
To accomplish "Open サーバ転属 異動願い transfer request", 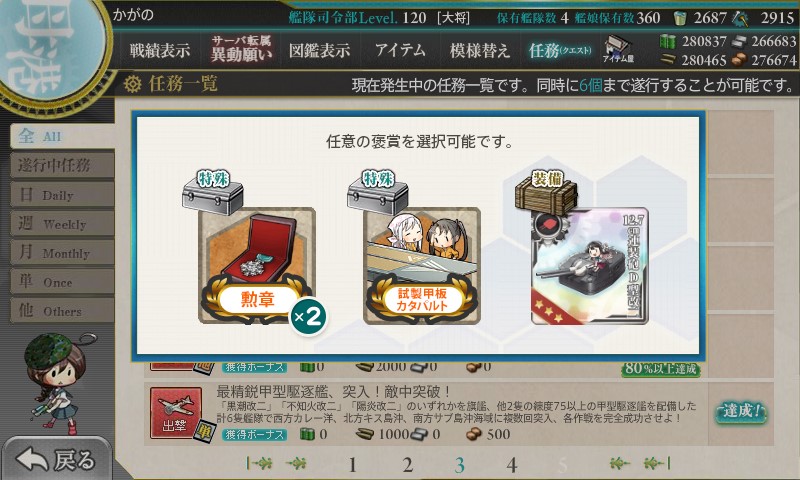I will tap(241, 49).
